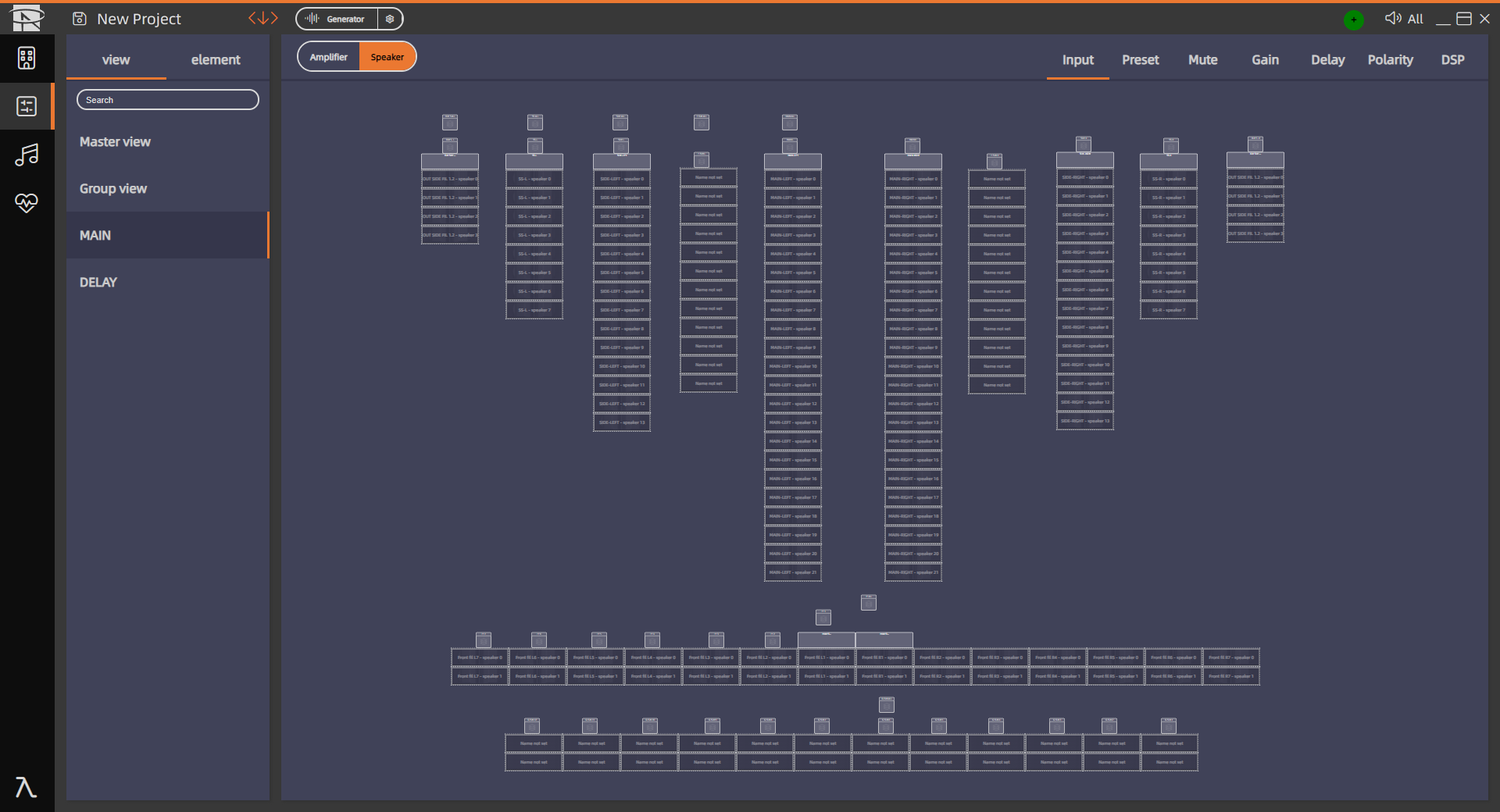Select MAIN-LEFT speaker 0 block
The height and width of the screenshot is (812, 1500).
click(792, 179)
